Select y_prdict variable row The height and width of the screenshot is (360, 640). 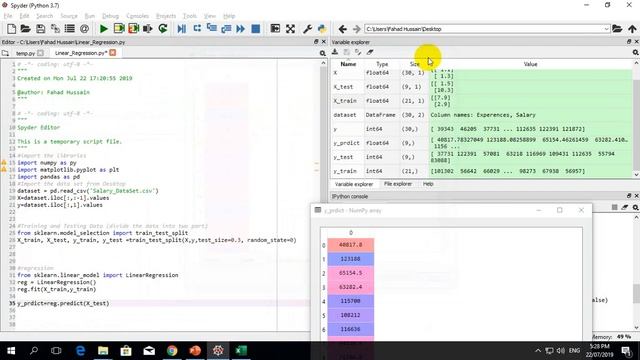pos(482,143)
